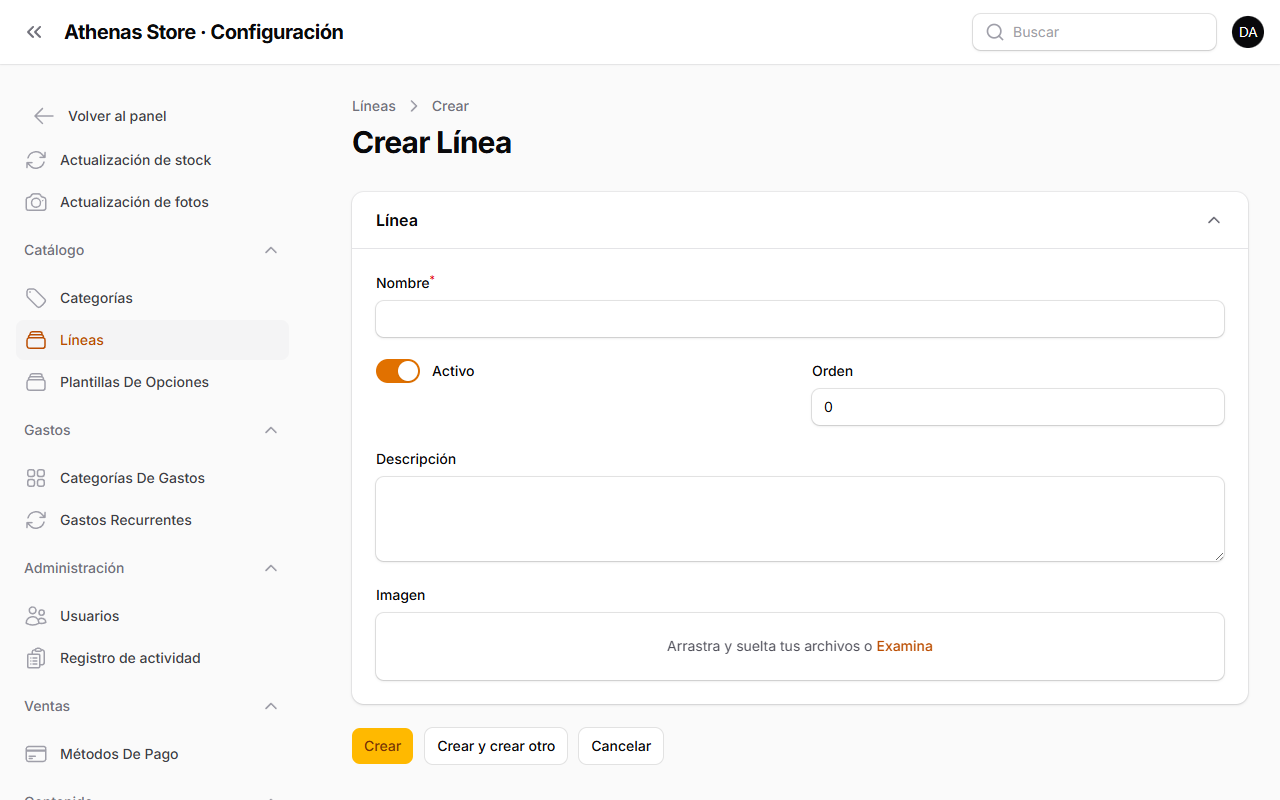Click the Líneas stack icon
1280x800 pixels.
click(x=36, y=340)
